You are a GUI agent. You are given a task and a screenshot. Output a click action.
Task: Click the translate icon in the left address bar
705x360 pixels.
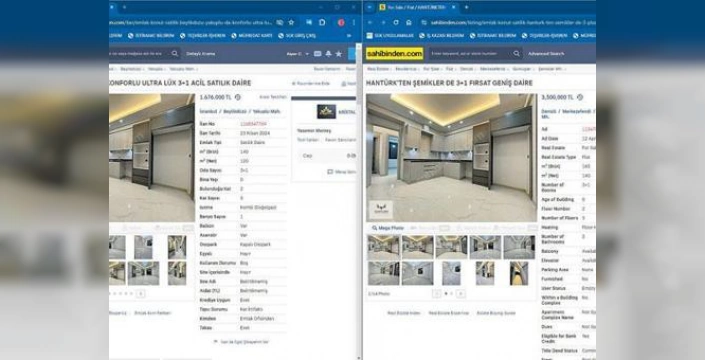click(280, 22)
